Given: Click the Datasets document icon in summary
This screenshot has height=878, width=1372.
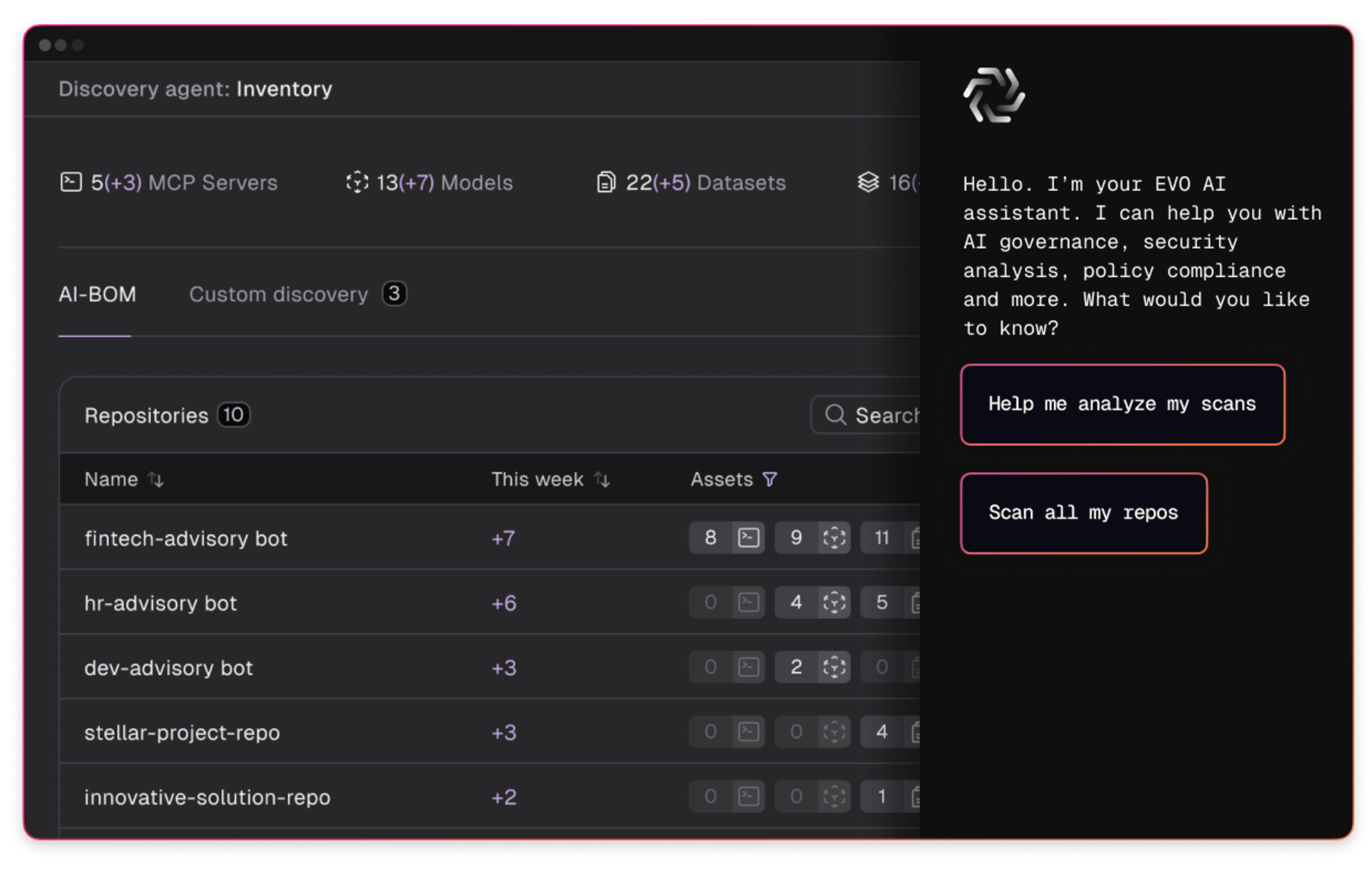Looking at the screenshot, I should (606, 182).
